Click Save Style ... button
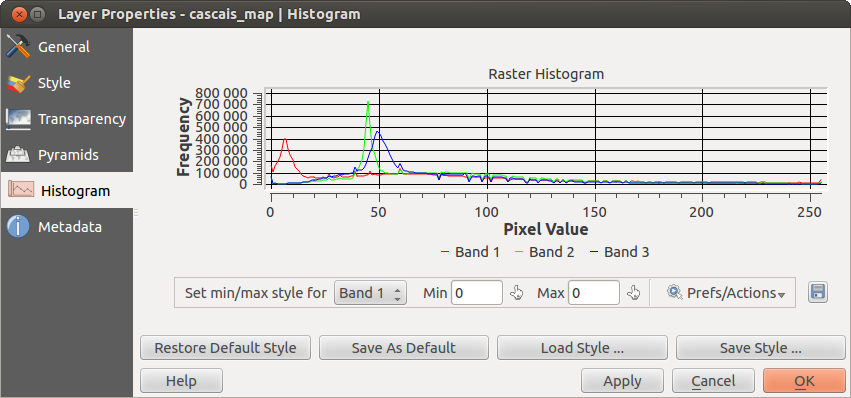Viewport: 851px width, 398px height. [760, 348]
